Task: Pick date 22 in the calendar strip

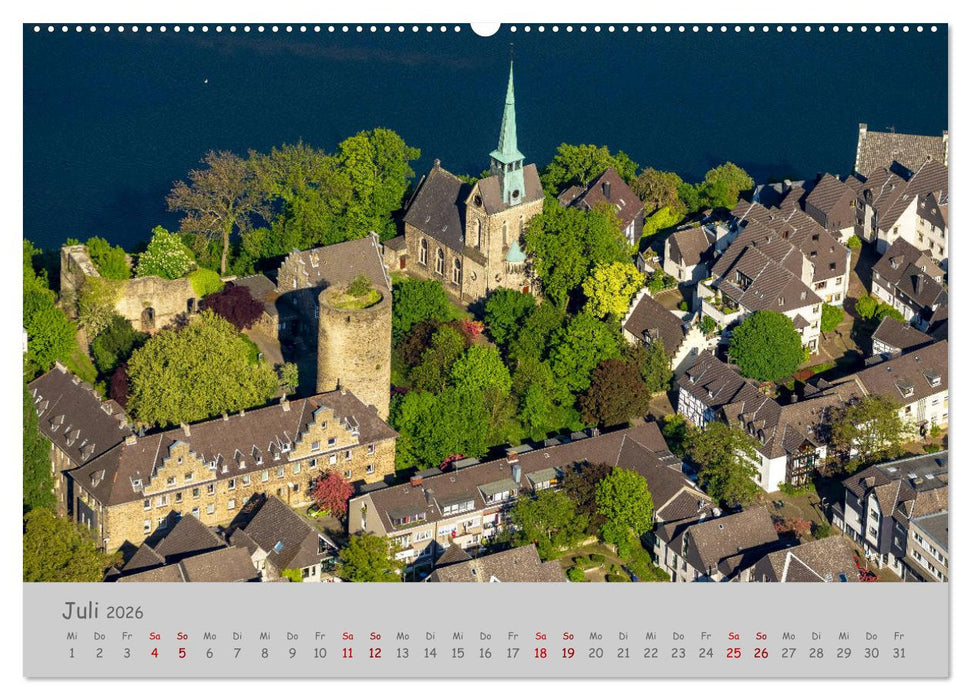Action: (651, 653)
